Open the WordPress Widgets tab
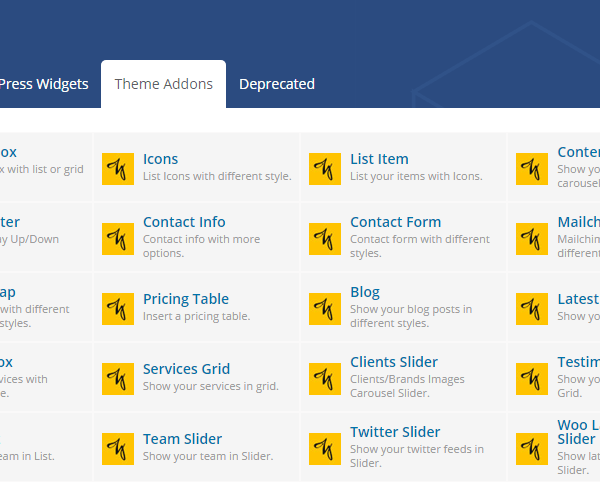The width and height of the screenshot is (600, 499). (44, 84)
